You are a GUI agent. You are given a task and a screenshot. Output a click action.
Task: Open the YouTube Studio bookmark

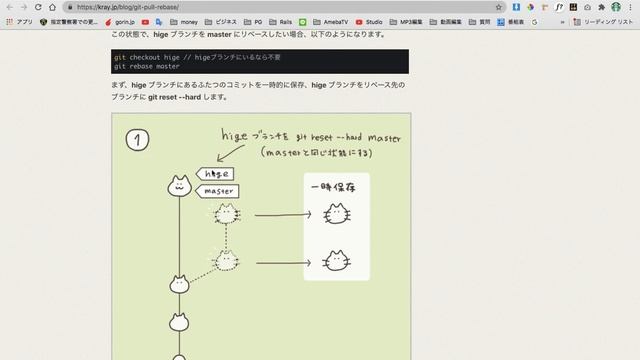(369, 22)
